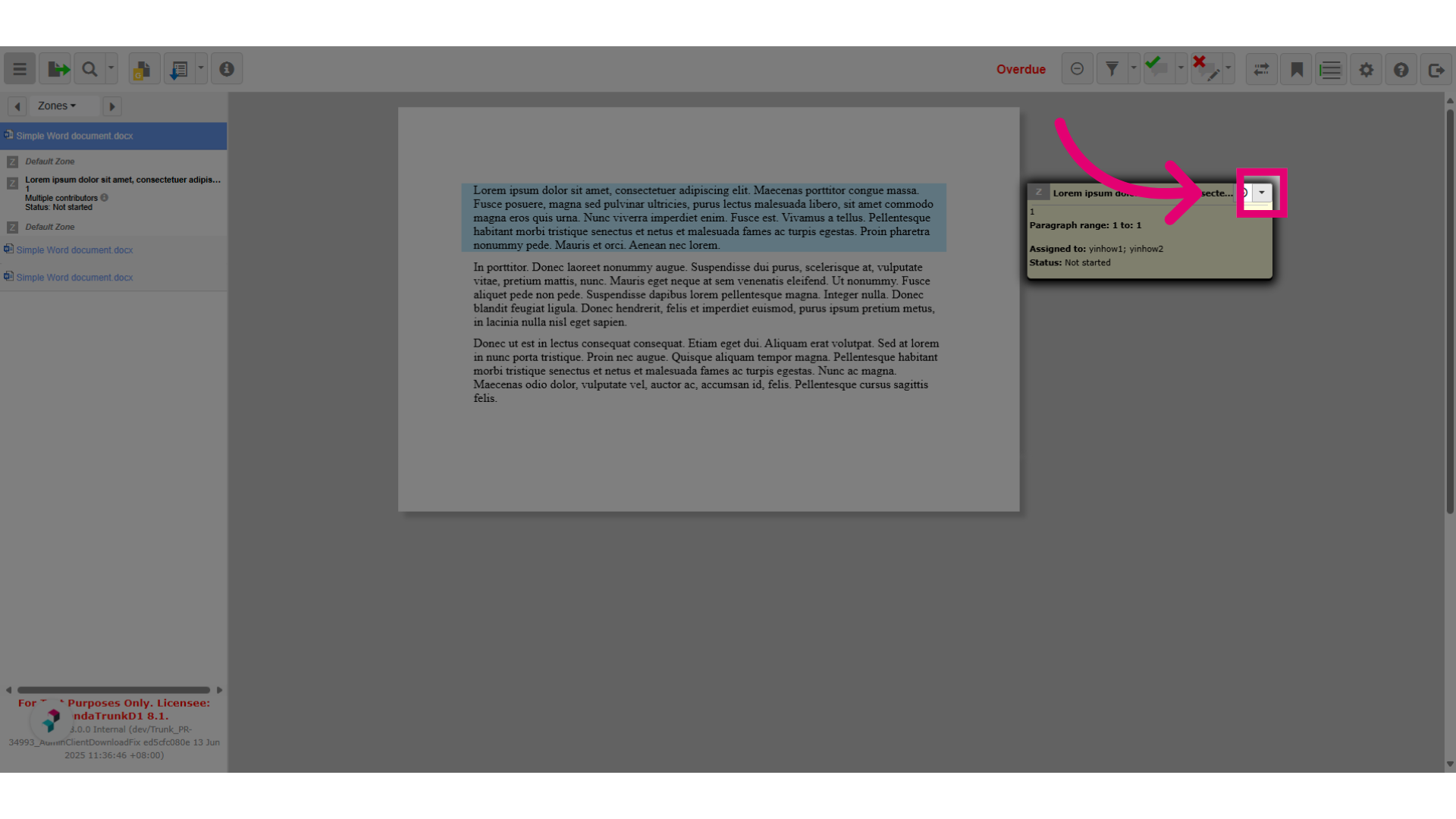Toggle the paragraph lines view icon

[x=1331, y=69]
